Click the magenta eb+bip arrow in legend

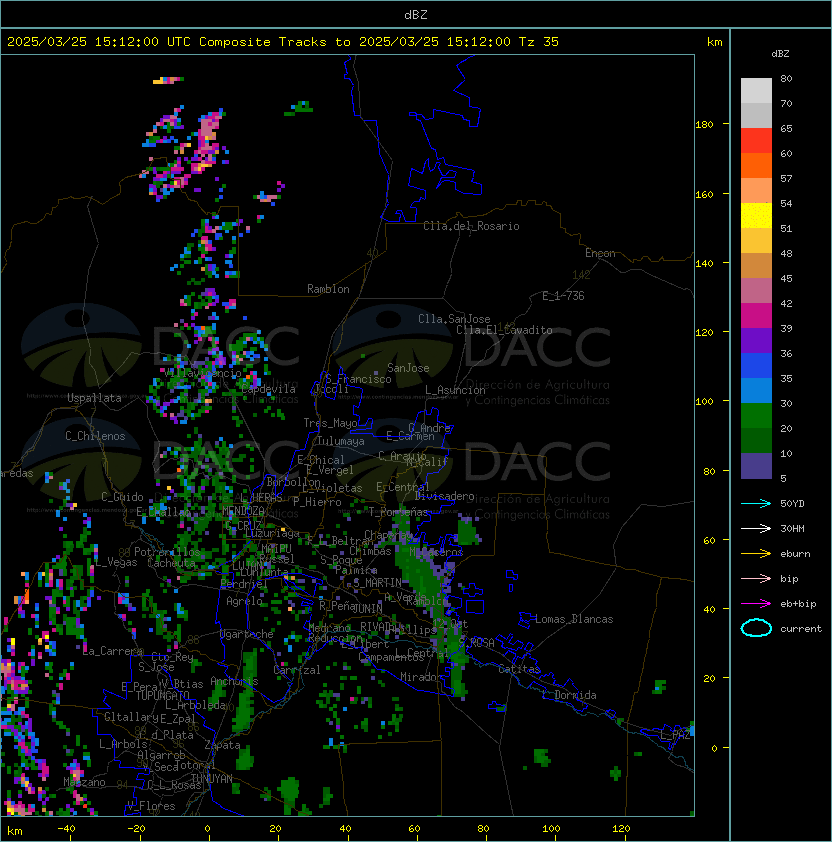point(756,604)
